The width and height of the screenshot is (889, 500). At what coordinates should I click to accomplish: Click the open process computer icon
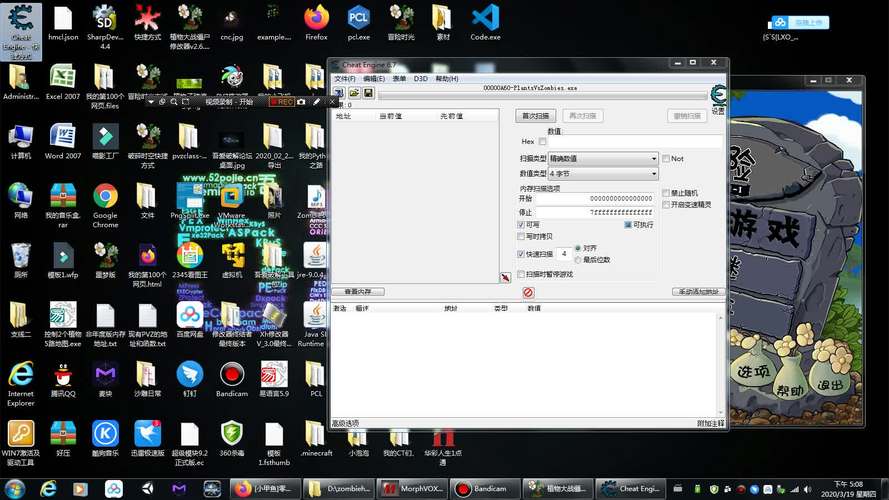tap(339, 93)
